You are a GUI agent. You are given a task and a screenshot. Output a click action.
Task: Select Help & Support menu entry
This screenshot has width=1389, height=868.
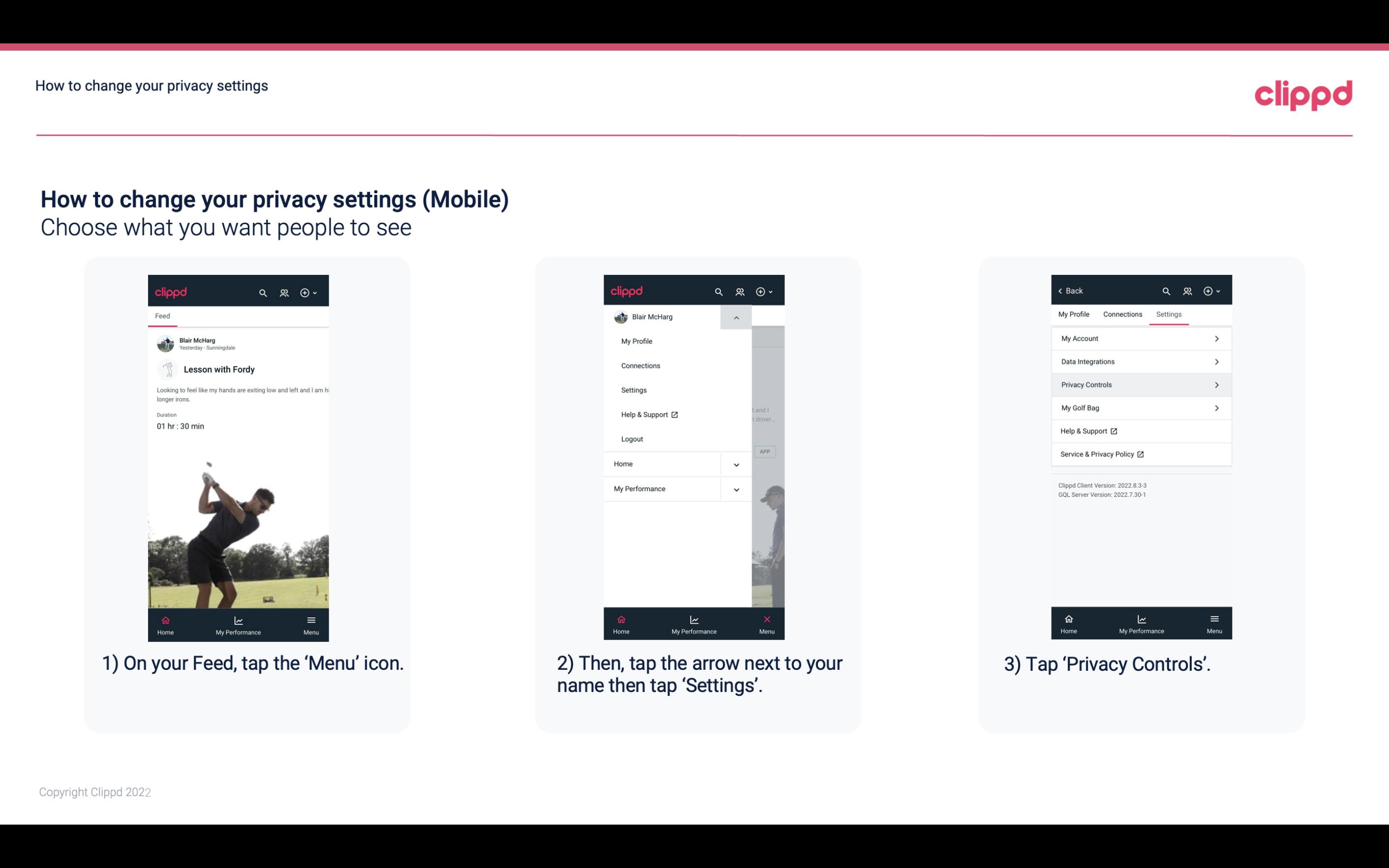649,414
